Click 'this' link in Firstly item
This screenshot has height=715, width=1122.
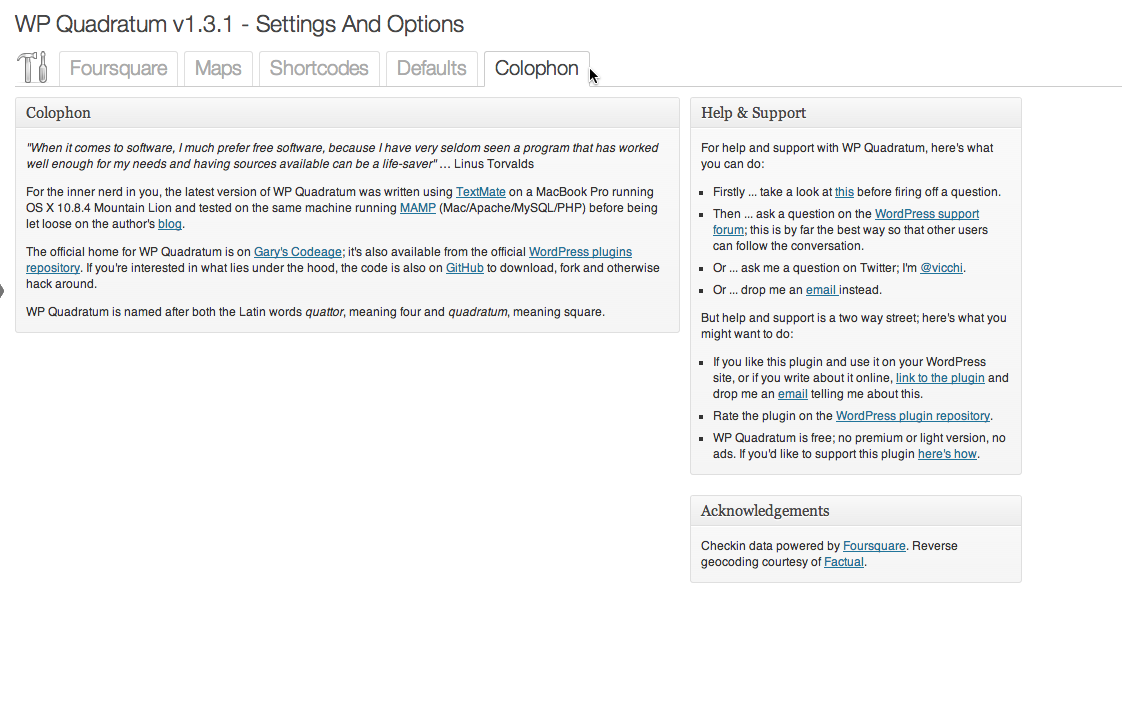click(x=844, y=192)
